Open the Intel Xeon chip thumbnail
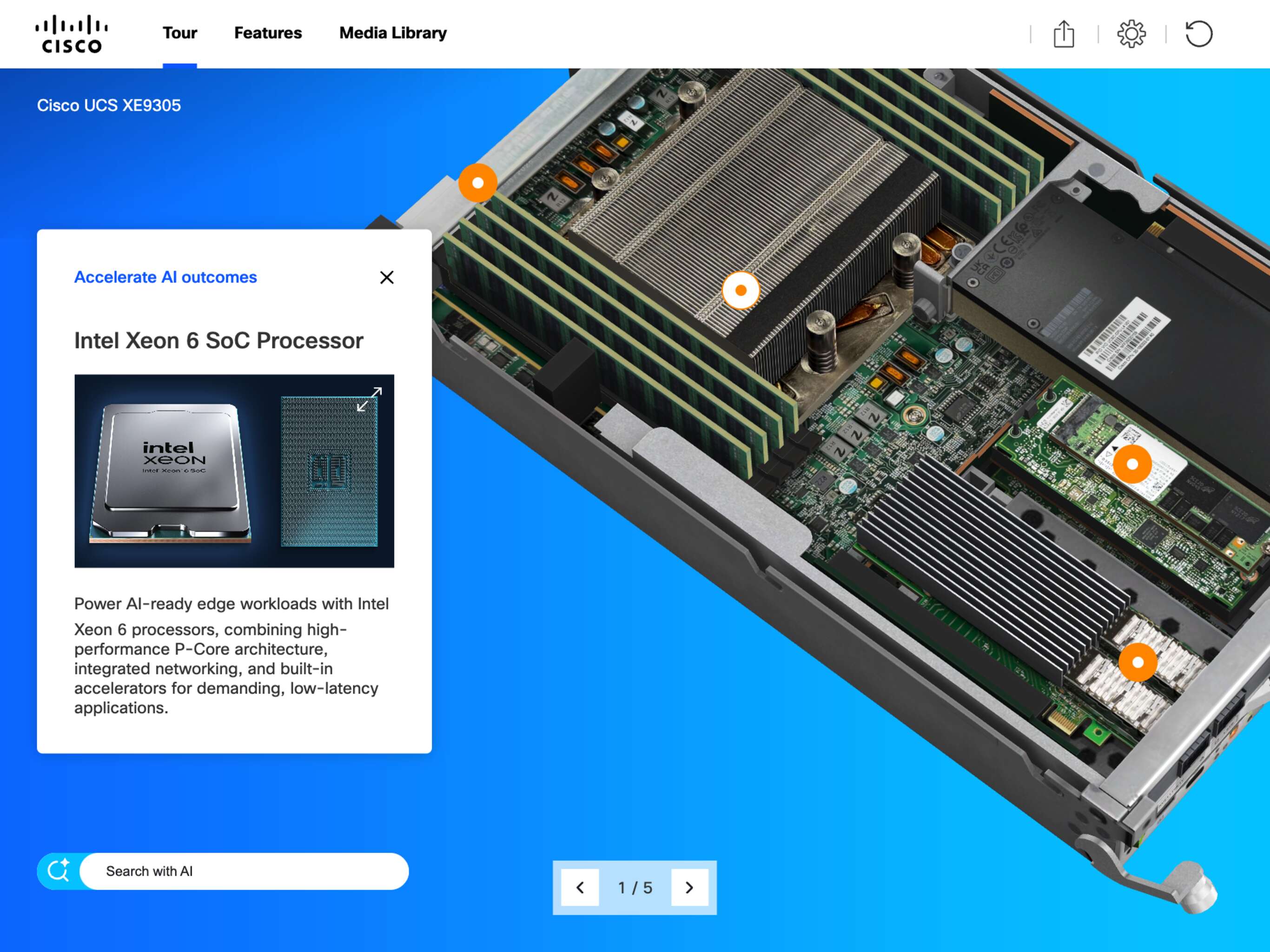 pos(234,471)
